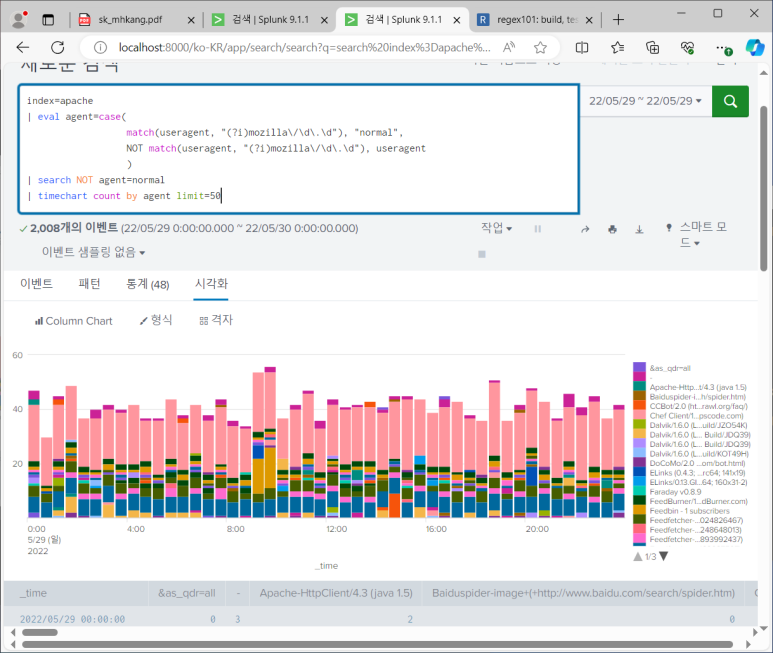Close the regex101 tab
773x653 pixels.
point(589,20)
